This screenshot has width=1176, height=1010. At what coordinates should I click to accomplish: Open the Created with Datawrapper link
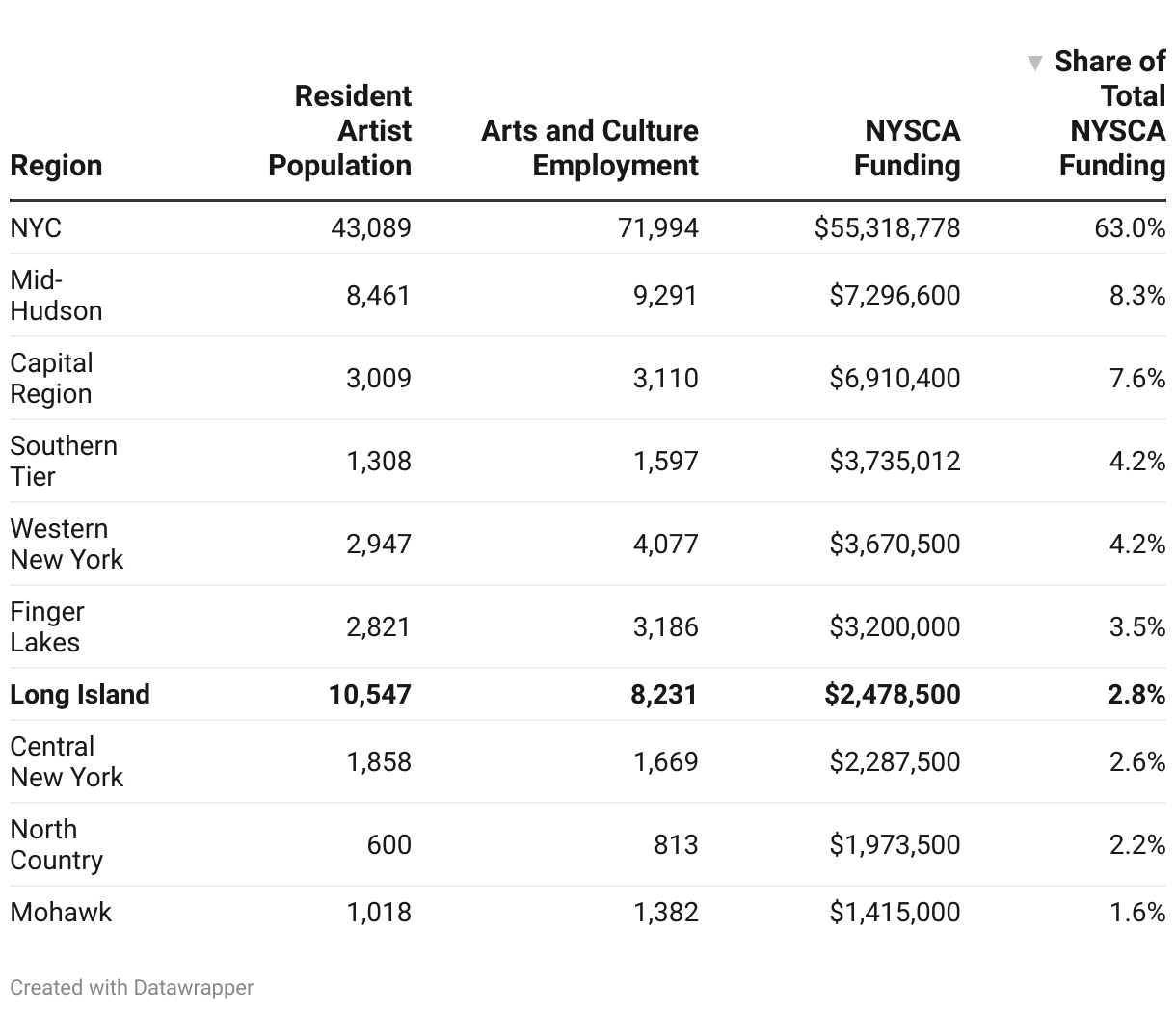132,988
